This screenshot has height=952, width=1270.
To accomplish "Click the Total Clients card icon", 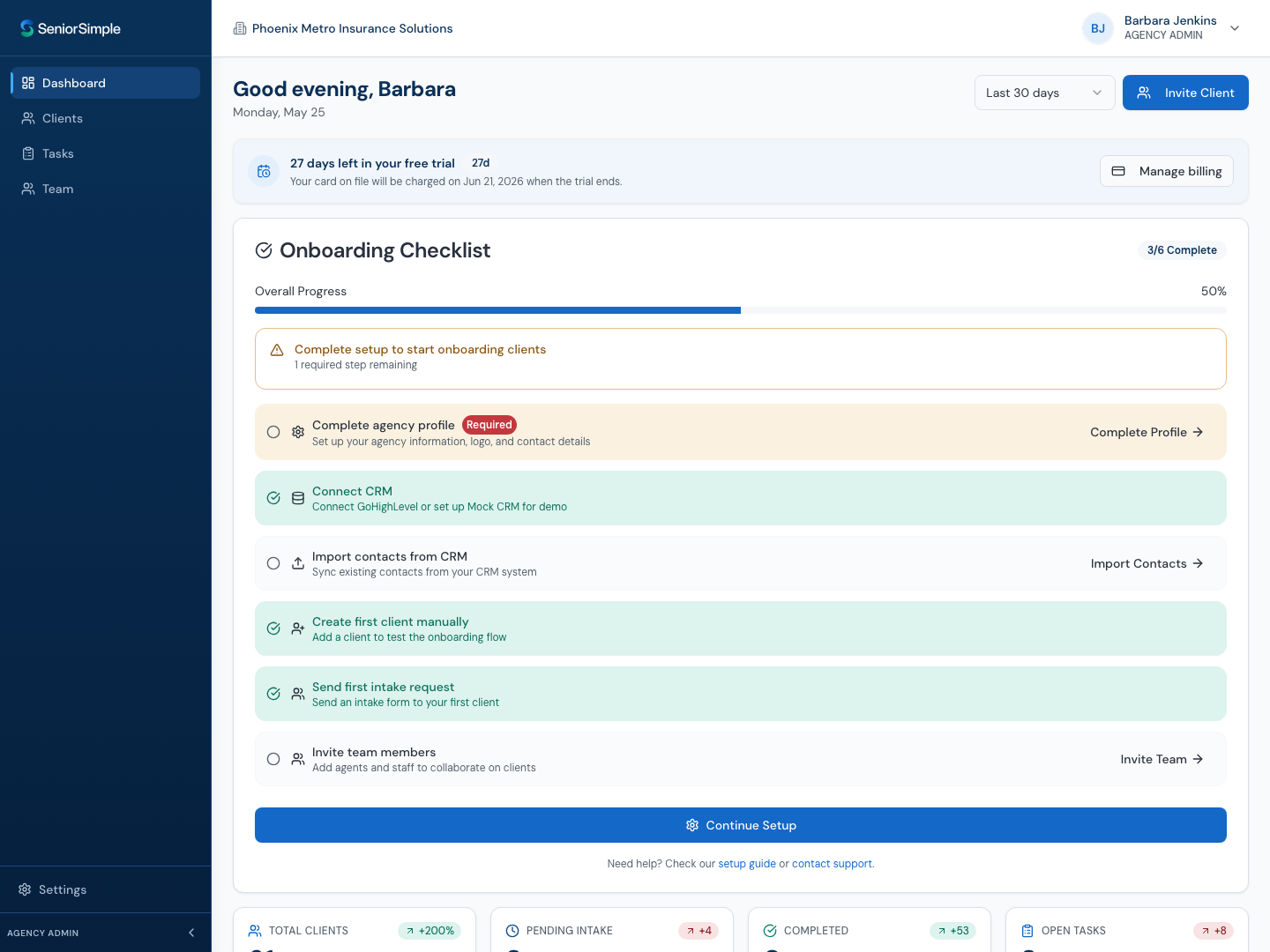I will click(x=255, y=931).
